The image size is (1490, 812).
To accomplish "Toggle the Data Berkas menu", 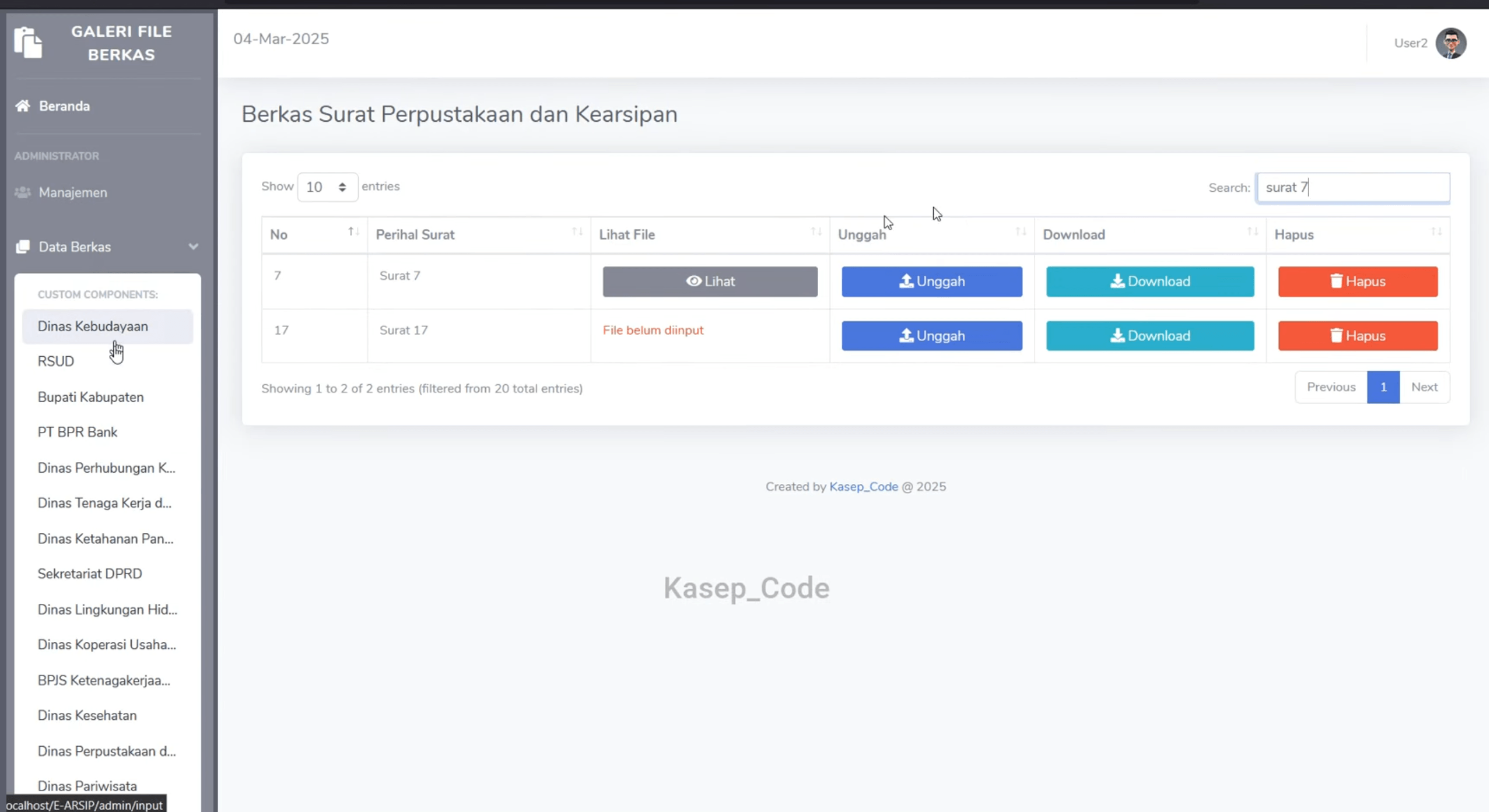I will [107, 247].
